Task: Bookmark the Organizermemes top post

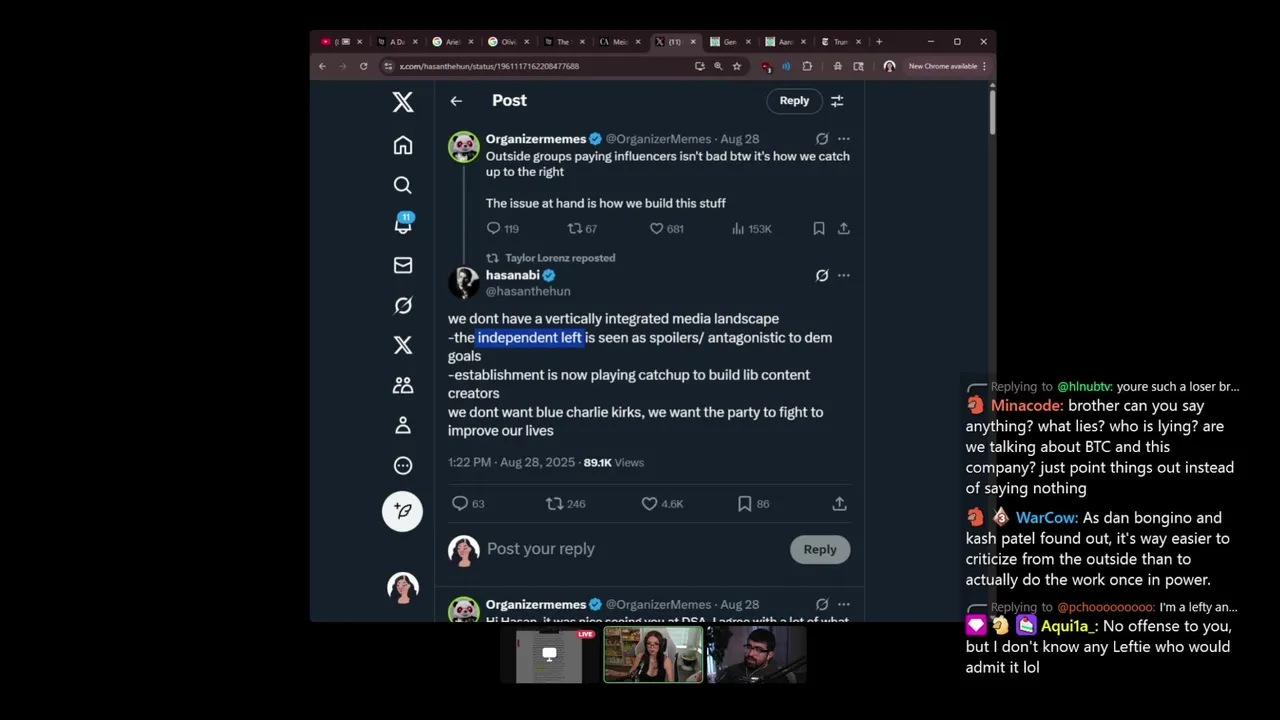Action: pos(819,229)
